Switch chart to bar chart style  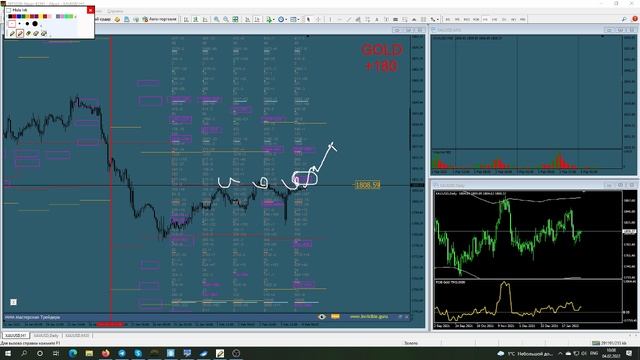(x=186, y=19)
